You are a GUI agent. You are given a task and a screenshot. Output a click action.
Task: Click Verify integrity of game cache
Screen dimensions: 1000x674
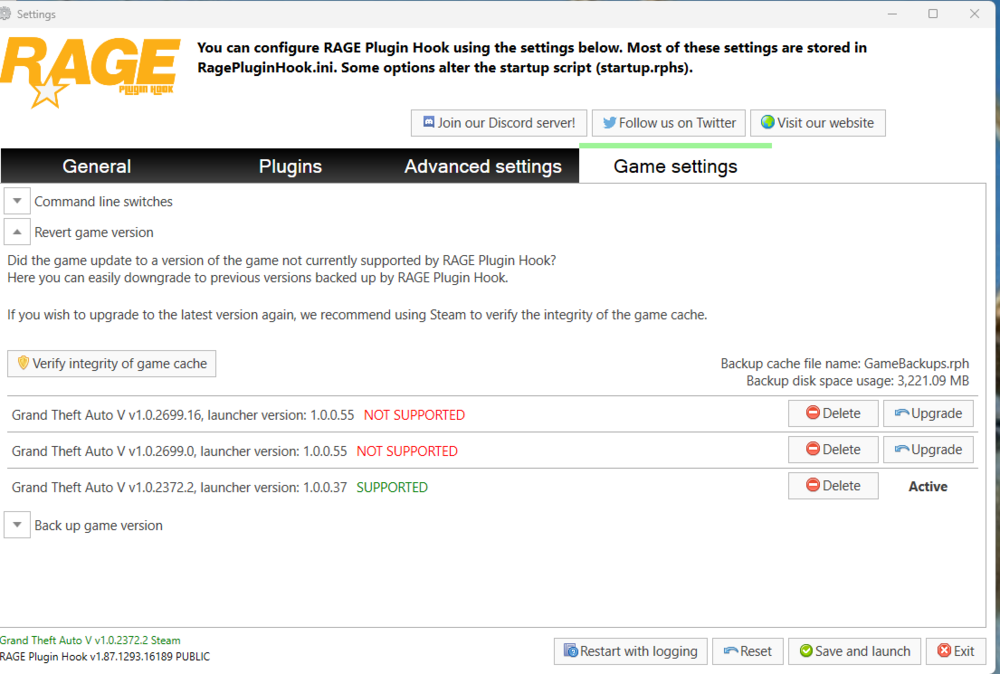click(112, 363)
